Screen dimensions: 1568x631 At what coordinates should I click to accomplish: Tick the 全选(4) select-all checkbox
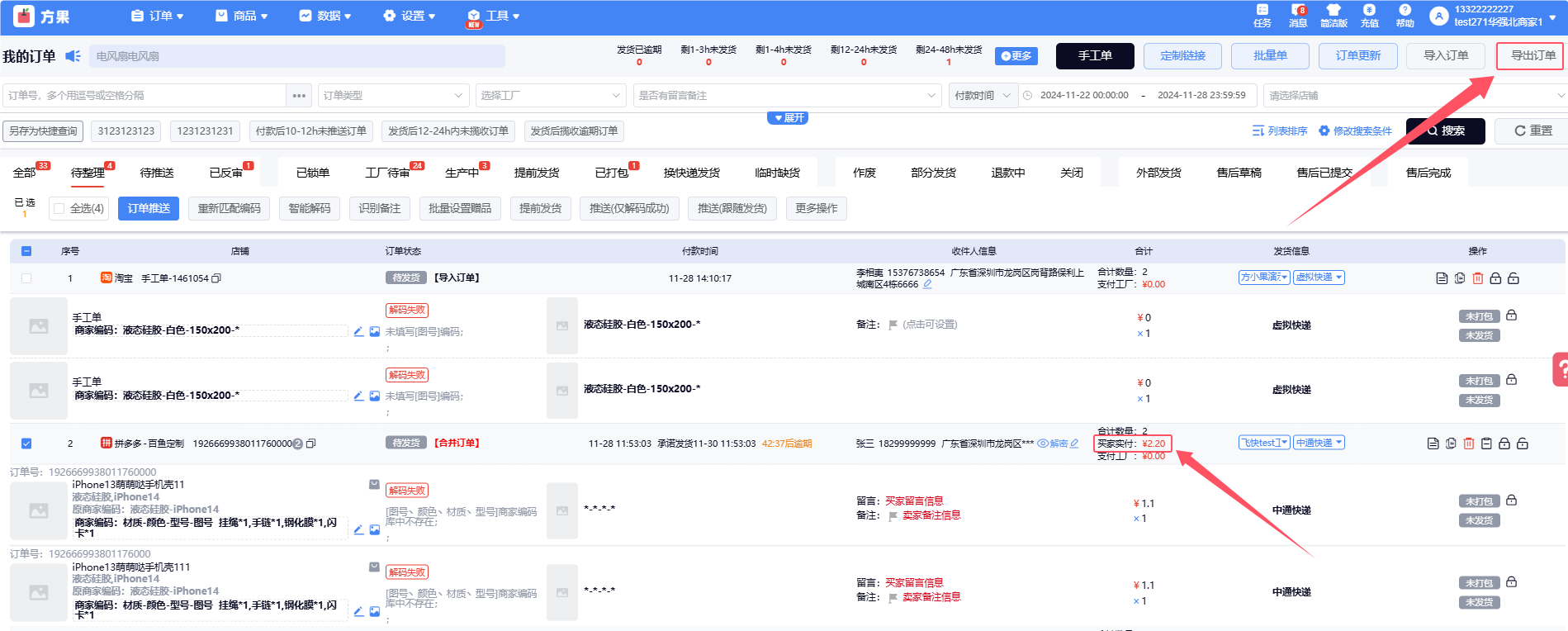click(59, 208)
